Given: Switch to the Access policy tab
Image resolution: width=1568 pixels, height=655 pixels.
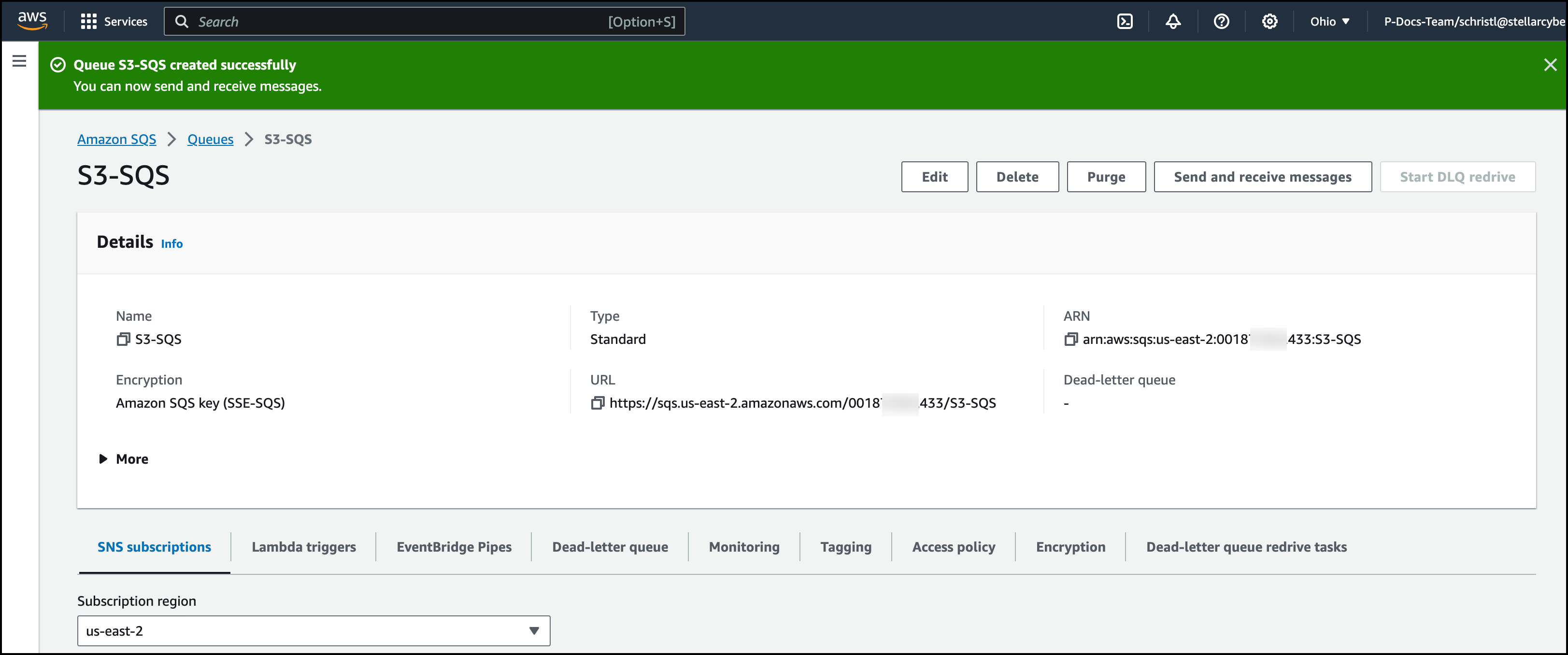Looking at the screenshot, I should coord(953,547).
